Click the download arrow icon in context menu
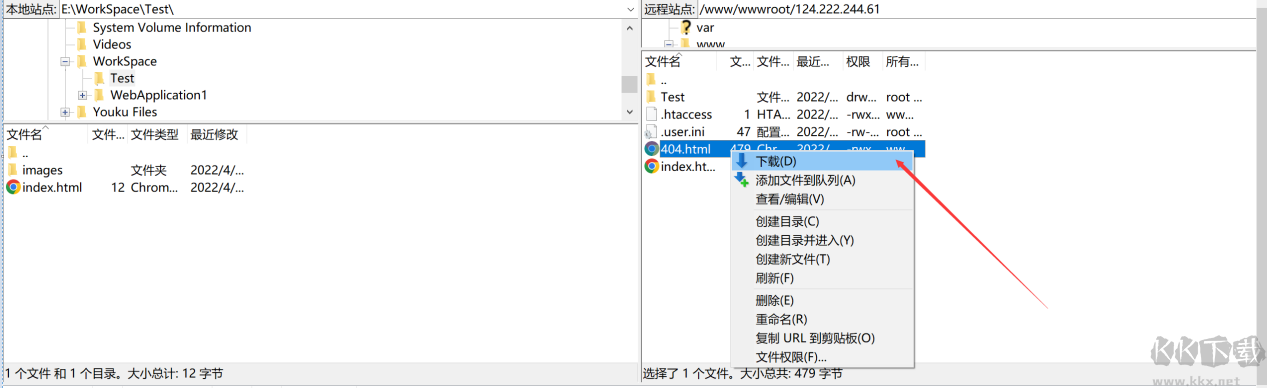Screen dimensions: 1267x388 [741, 160]
